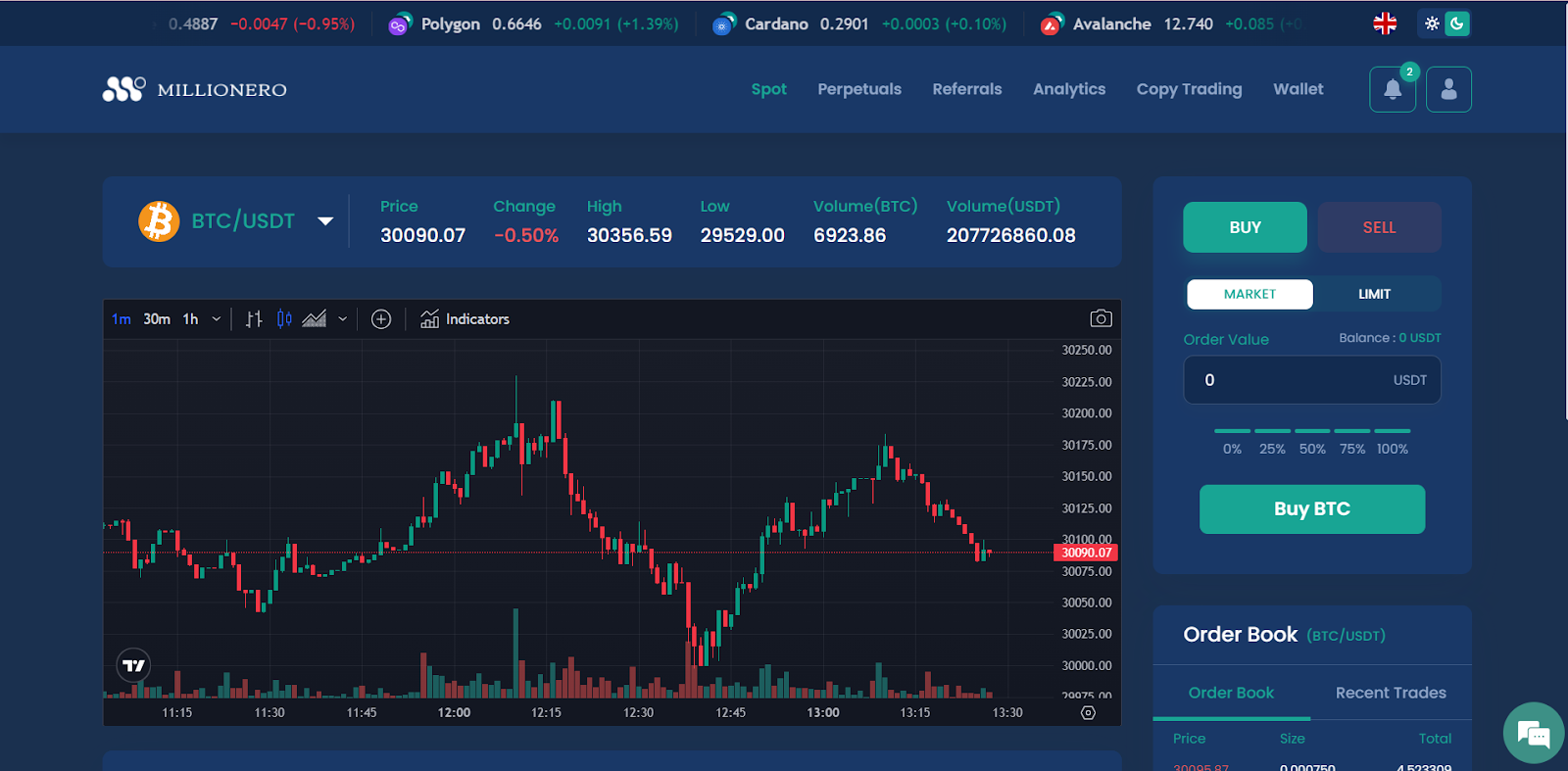
Task: Click the Avalanche ticker icon
Action: tap(1051, 25)
